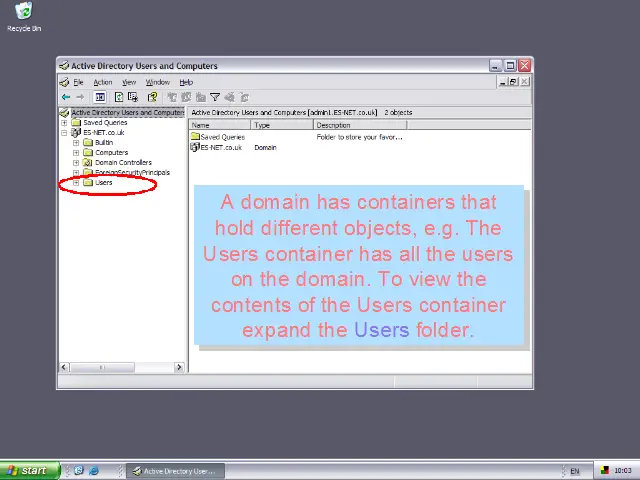Expand the Computers tree node
The image size is (640, 480).
pyautogui.click(x=76, y=153)
